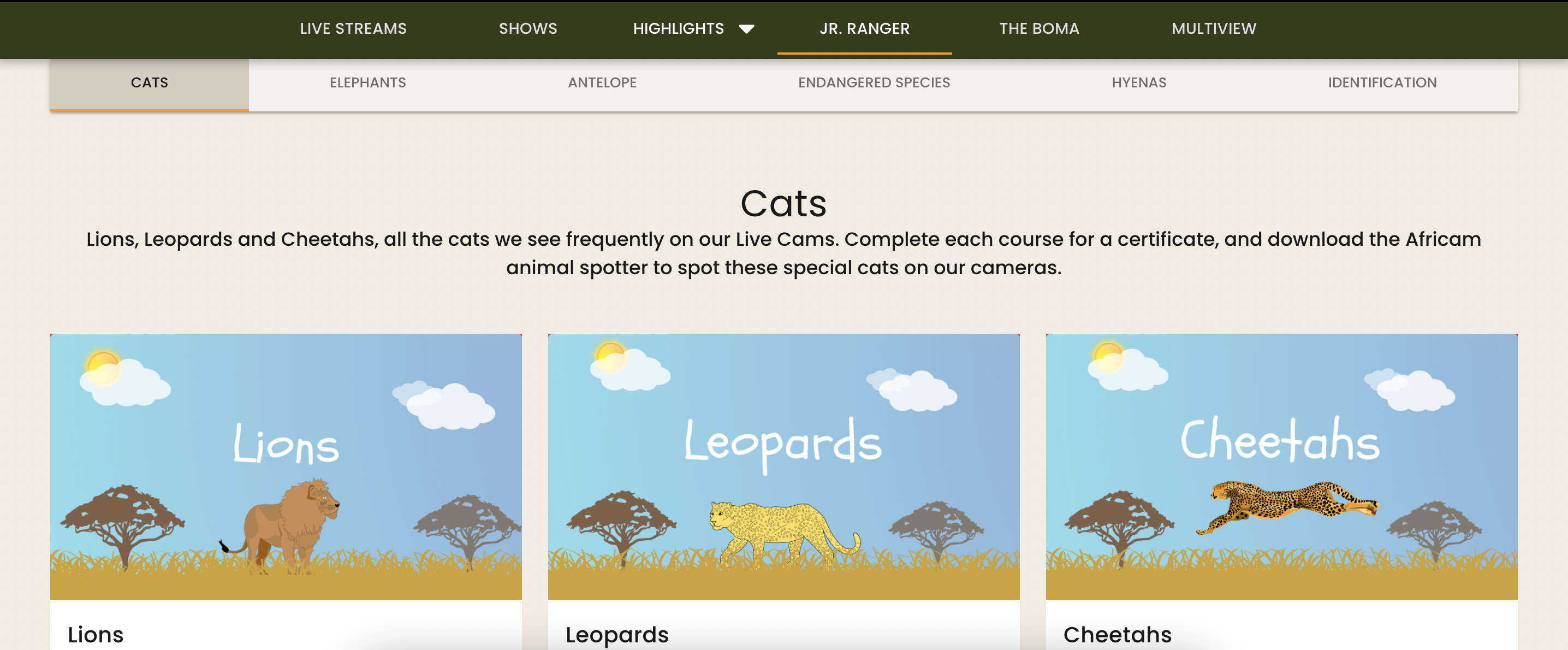Switch to the Antelope tab
1568x650 pixels.
(x=602, y=83)
